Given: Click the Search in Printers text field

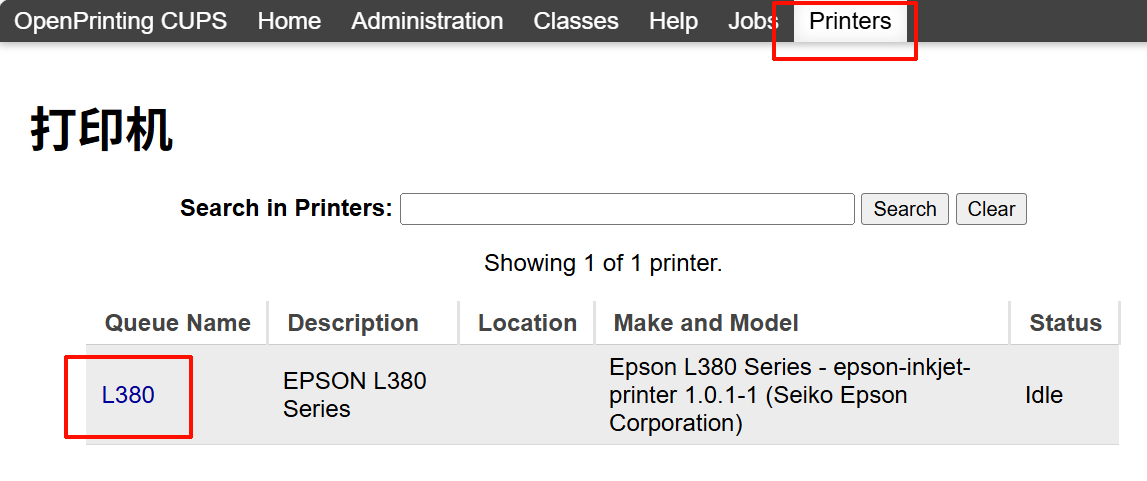Looking at the screenshot, I should tap(627, 209).
